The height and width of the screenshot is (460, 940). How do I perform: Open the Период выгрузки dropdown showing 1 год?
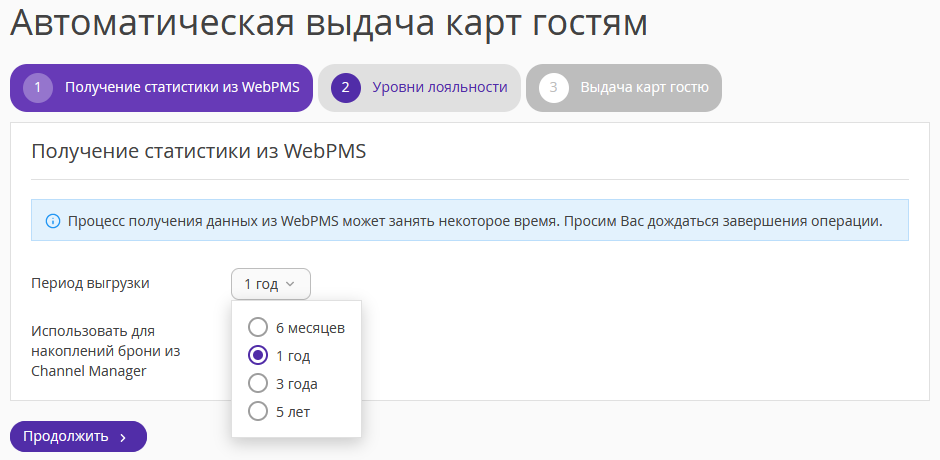point(270,284)
